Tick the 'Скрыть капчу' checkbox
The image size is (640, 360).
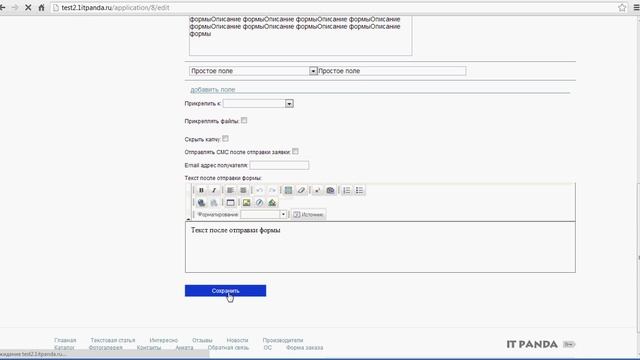click(x=225, y=139)
